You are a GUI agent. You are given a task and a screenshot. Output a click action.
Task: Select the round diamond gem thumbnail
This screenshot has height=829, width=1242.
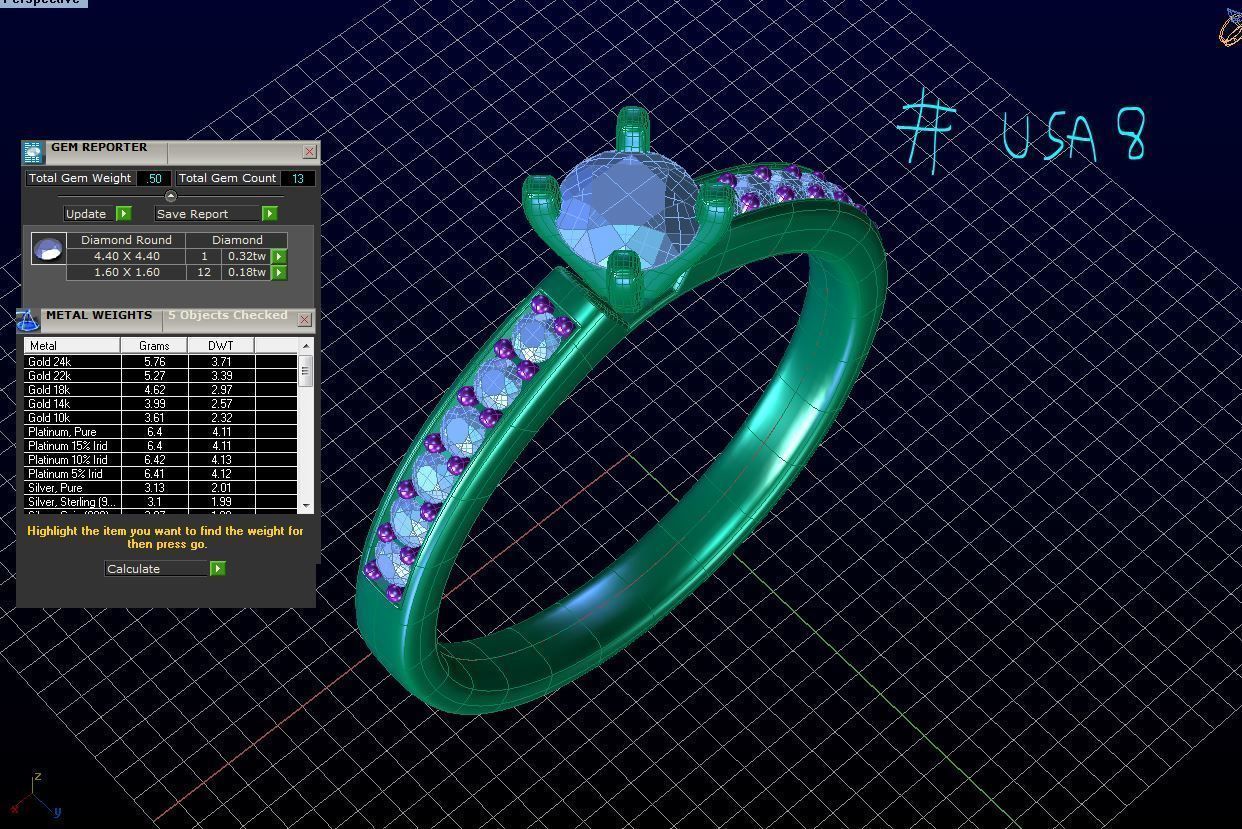click(x=49, y=249)
